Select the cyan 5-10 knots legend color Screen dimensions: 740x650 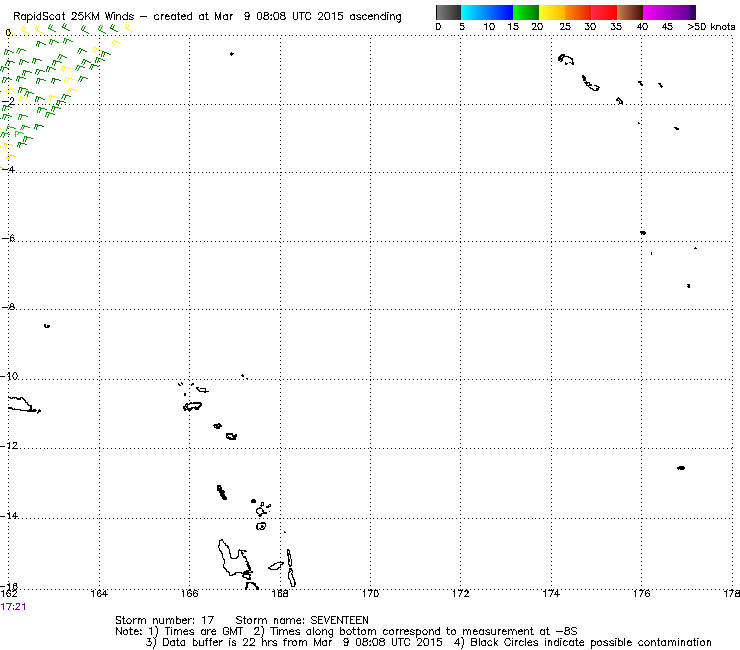point(474,12)
